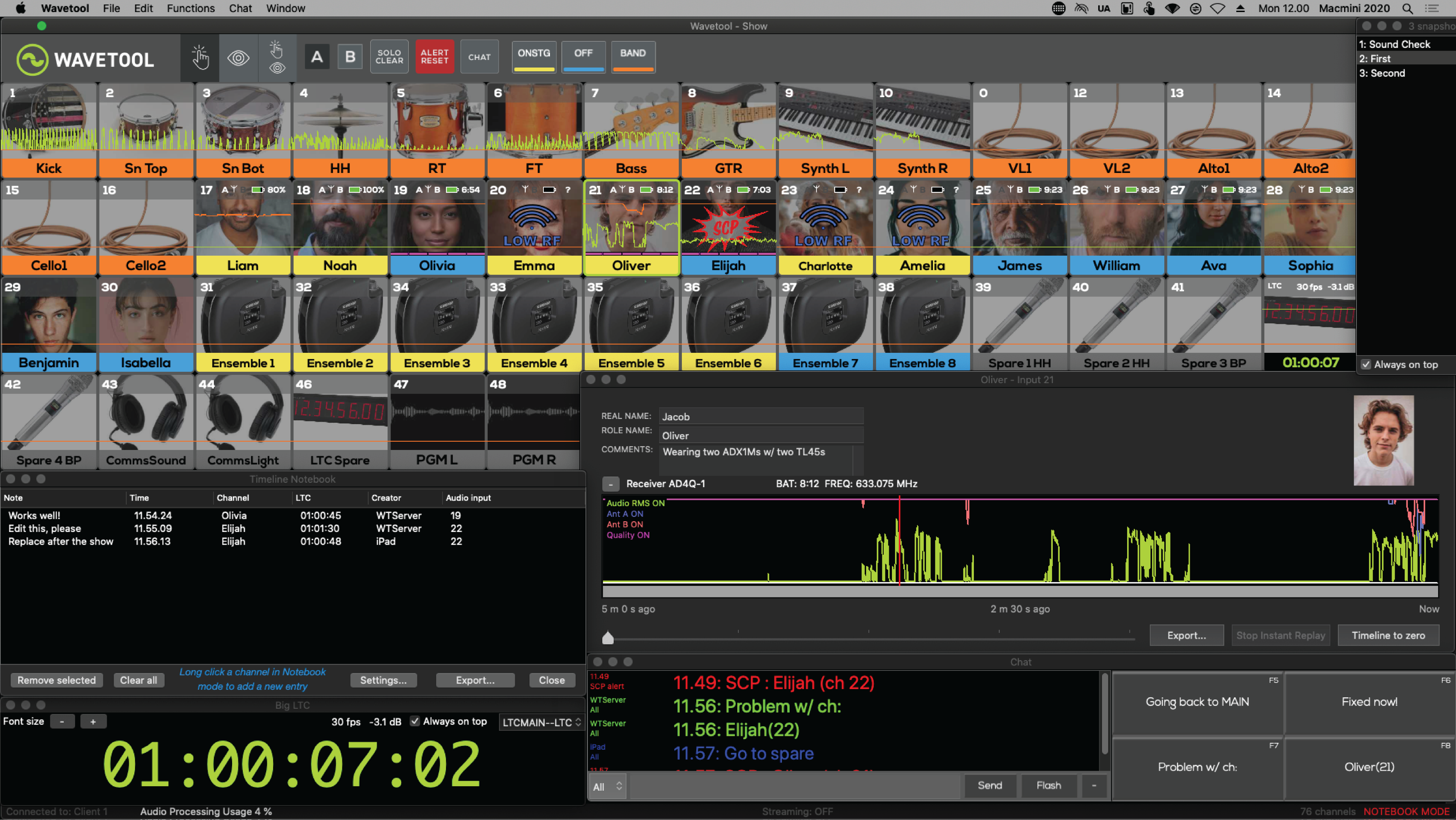The width and height of the screenshot is (1456, 820).
Task: Open the Wavetool app menu
Action: 65,8
